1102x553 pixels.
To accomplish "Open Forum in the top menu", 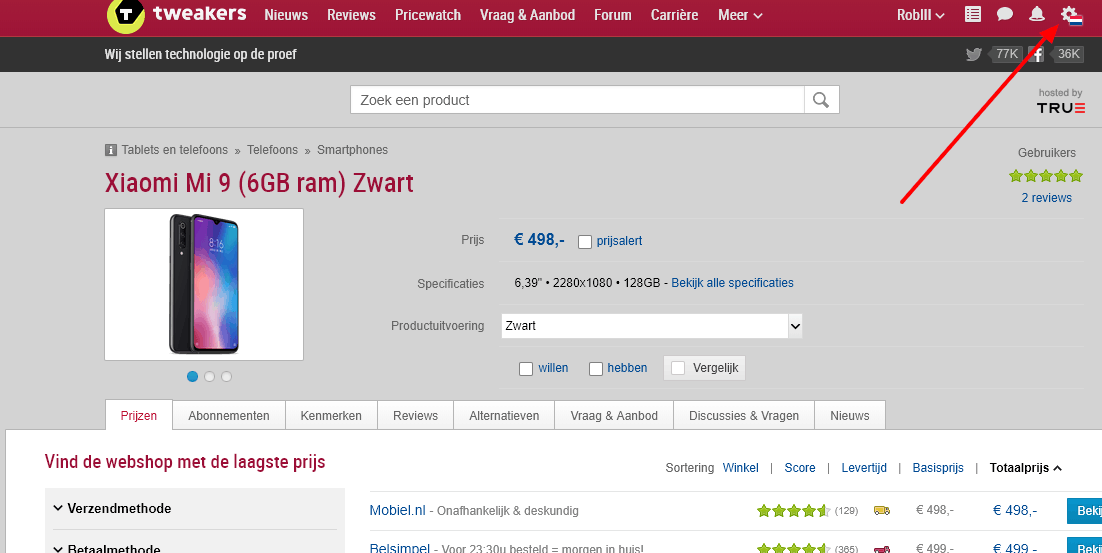I will click(613, 15).
